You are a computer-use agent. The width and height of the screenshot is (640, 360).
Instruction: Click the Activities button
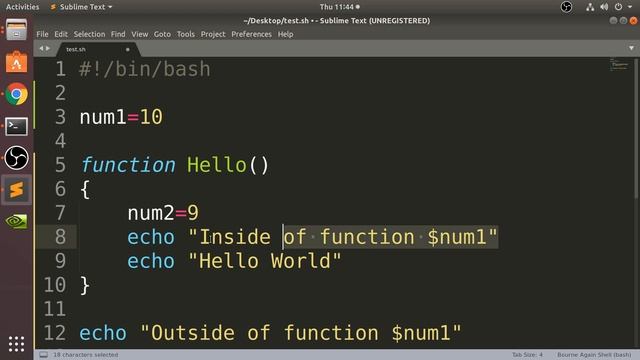pos(22,7)
